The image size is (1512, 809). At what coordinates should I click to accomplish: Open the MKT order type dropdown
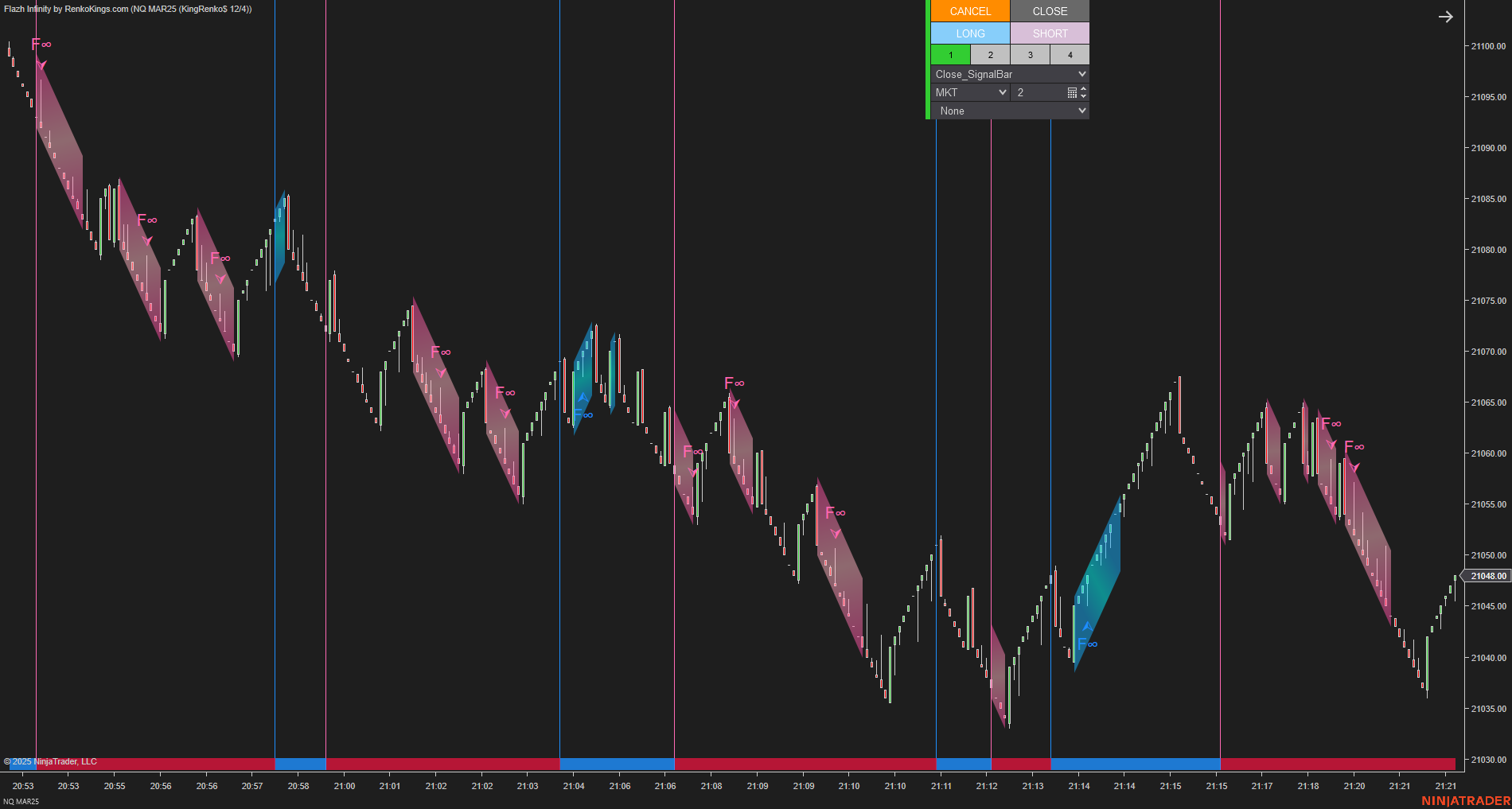tap(968, 91)
